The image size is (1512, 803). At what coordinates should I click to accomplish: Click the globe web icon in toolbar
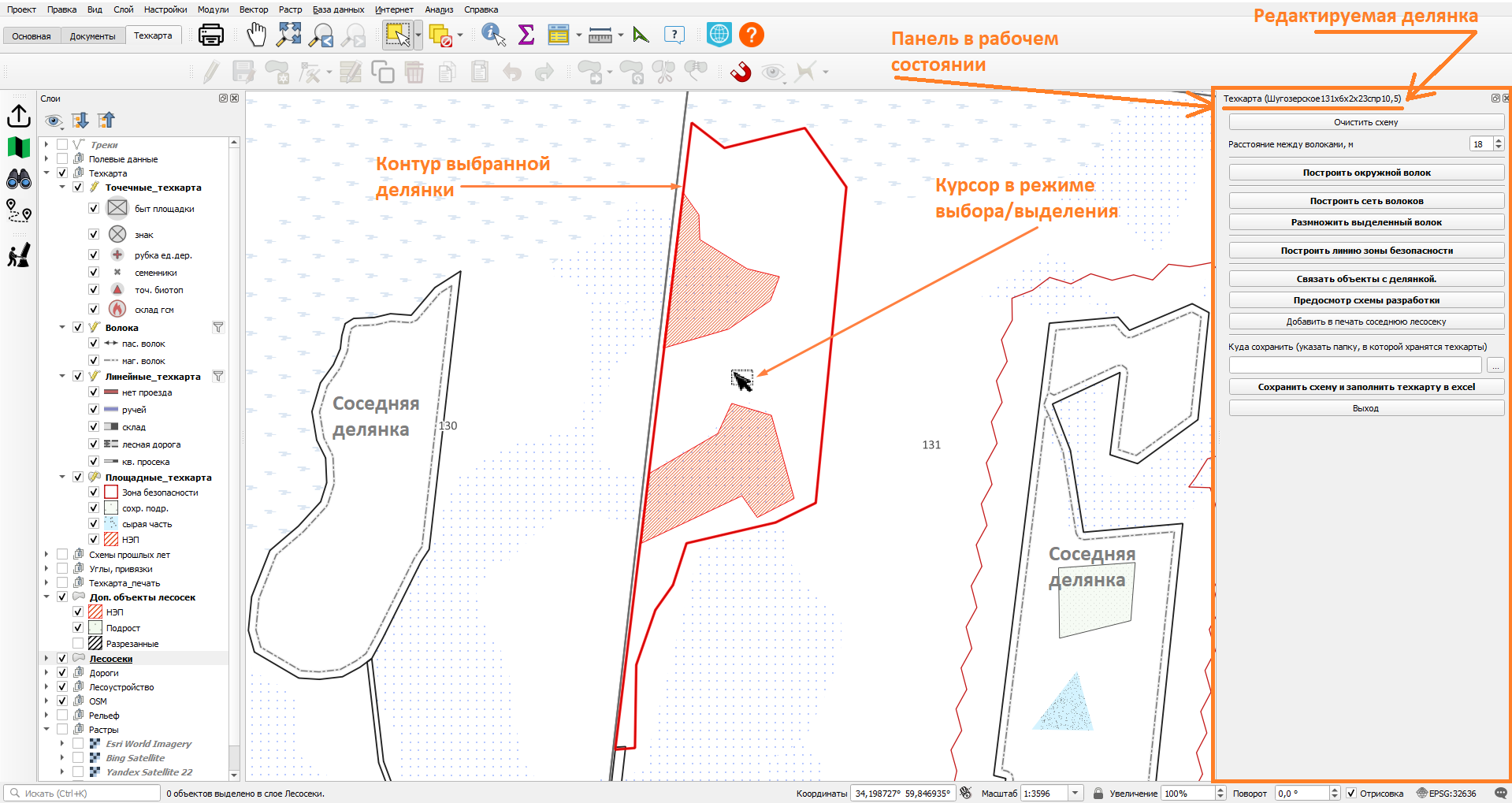point(719,35)
